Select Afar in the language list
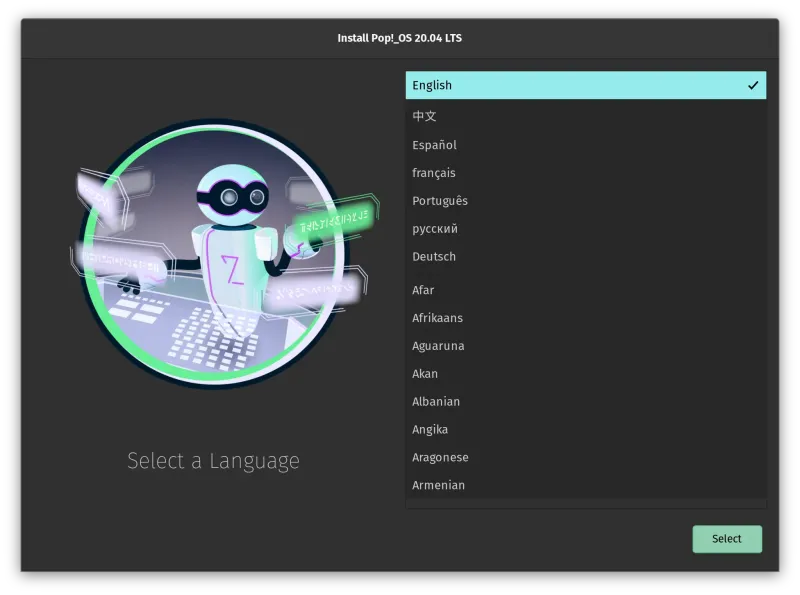Viewport: 800px width, 595px height. [586, 290]
